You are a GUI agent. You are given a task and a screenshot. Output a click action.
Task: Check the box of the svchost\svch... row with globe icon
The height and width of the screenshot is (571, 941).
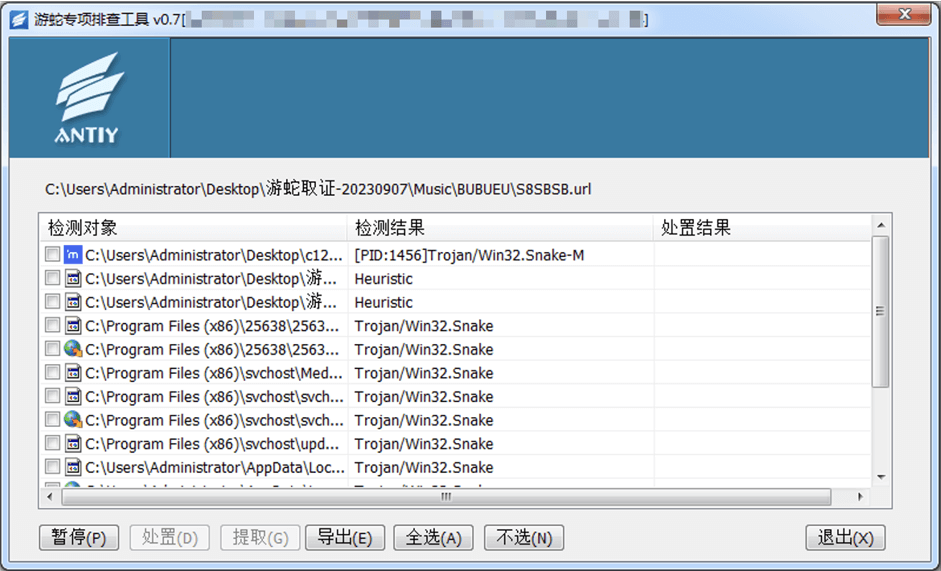point(52,419)
